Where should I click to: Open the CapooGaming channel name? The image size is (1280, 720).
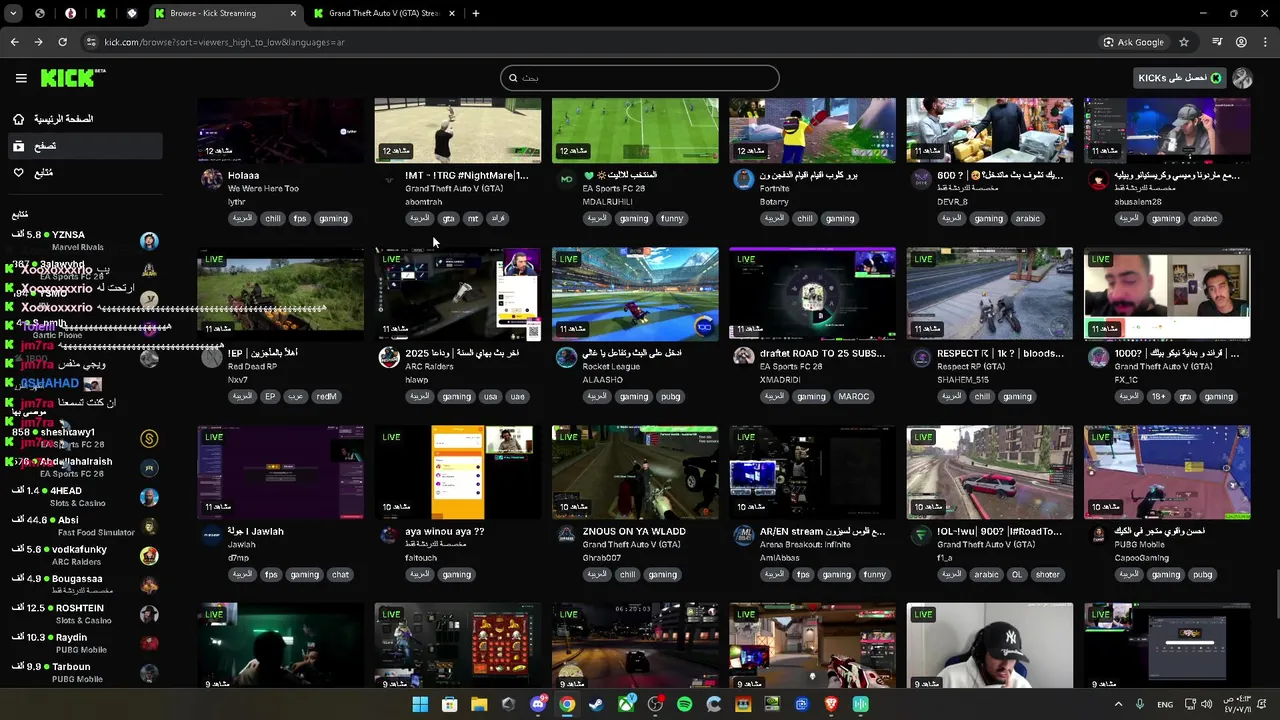point(1141,558)
